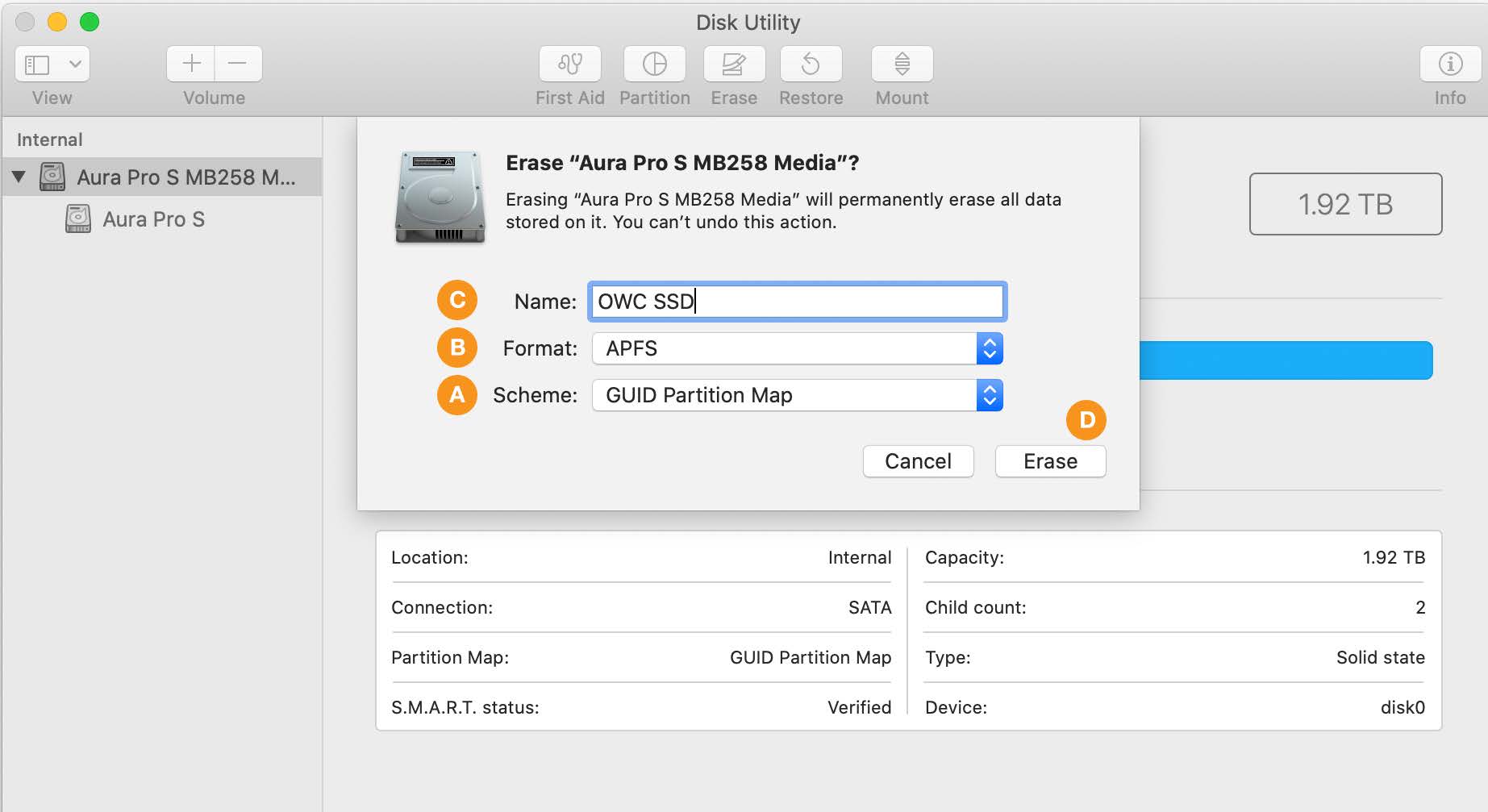Click the Name field containing OWC SSD

tap(796, 301)
